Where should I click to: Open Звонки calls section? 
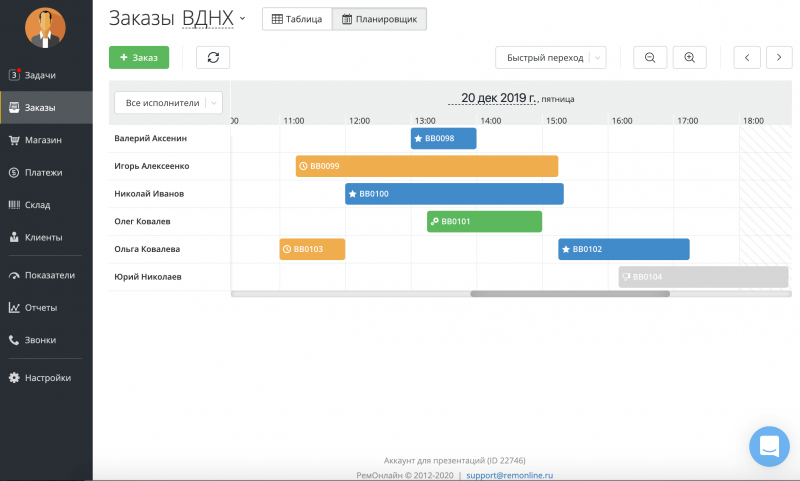click(40, 340)
